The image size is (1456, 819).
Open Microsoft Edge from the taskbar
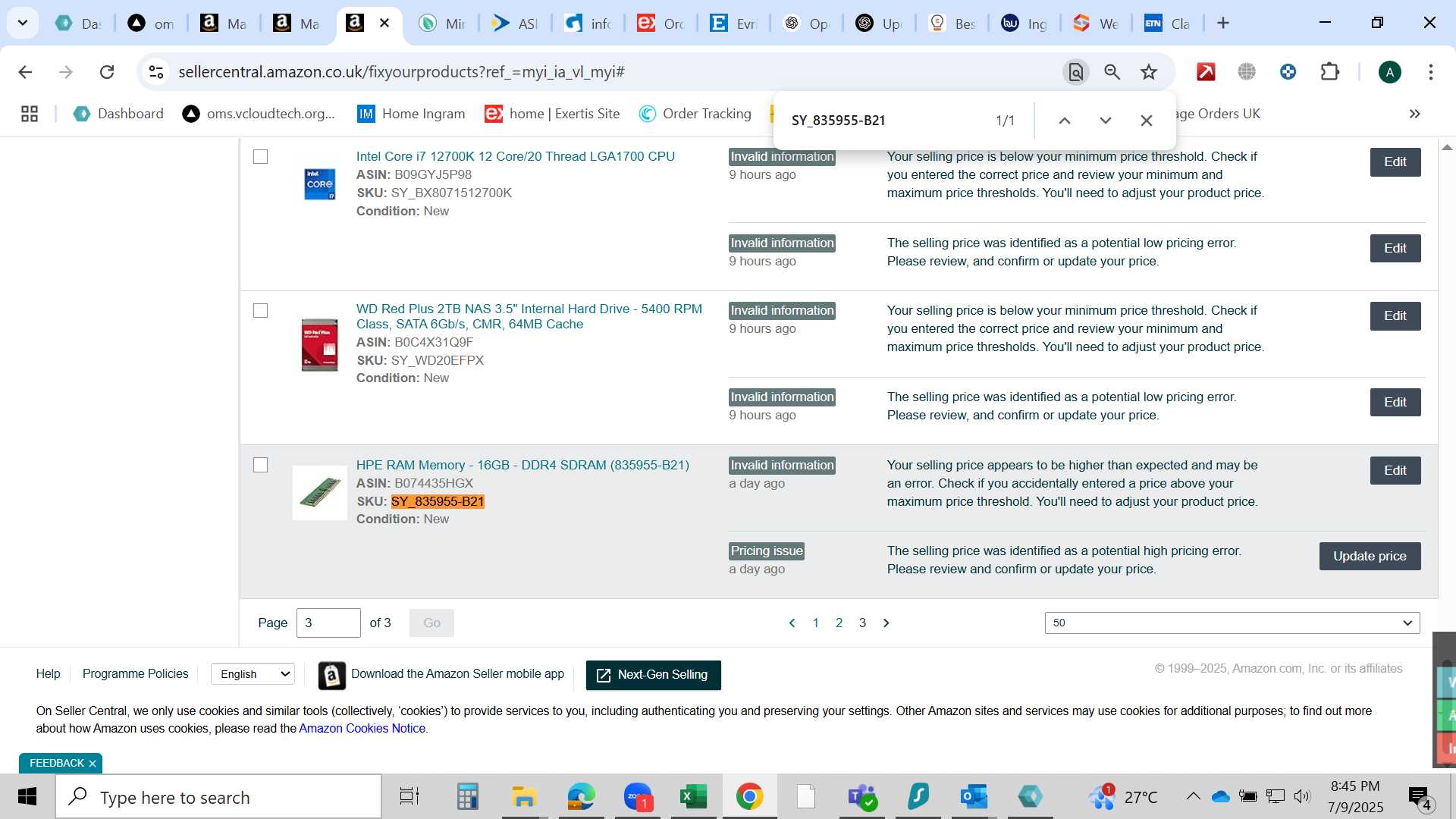pyautogui.click(x=581, y=796)
